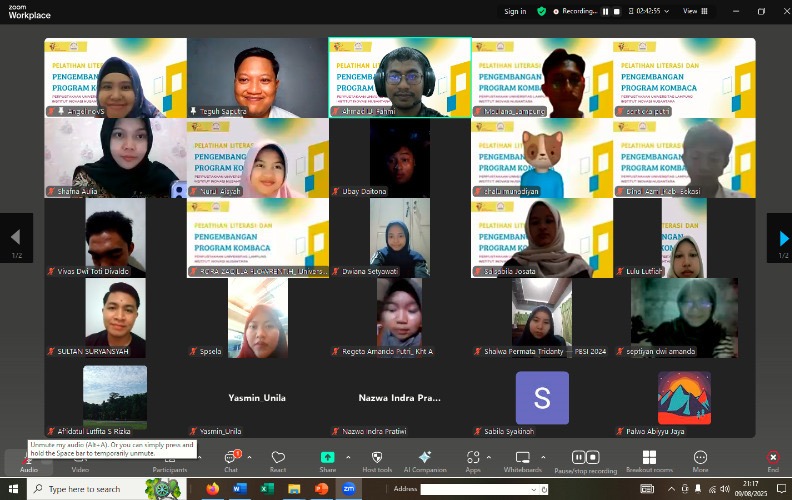Open Host tools shield icon
Screen dimensions: 792x500
tap(377, 458)
